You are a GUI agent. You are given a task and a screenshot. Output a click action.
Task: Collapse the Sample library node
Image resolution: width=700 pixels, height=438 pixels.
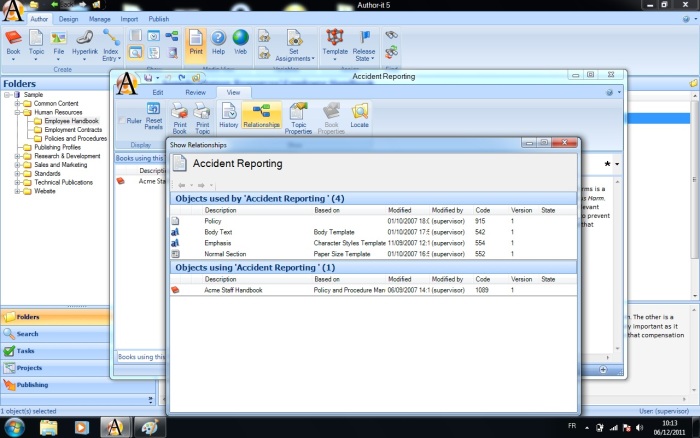point(7,95)
